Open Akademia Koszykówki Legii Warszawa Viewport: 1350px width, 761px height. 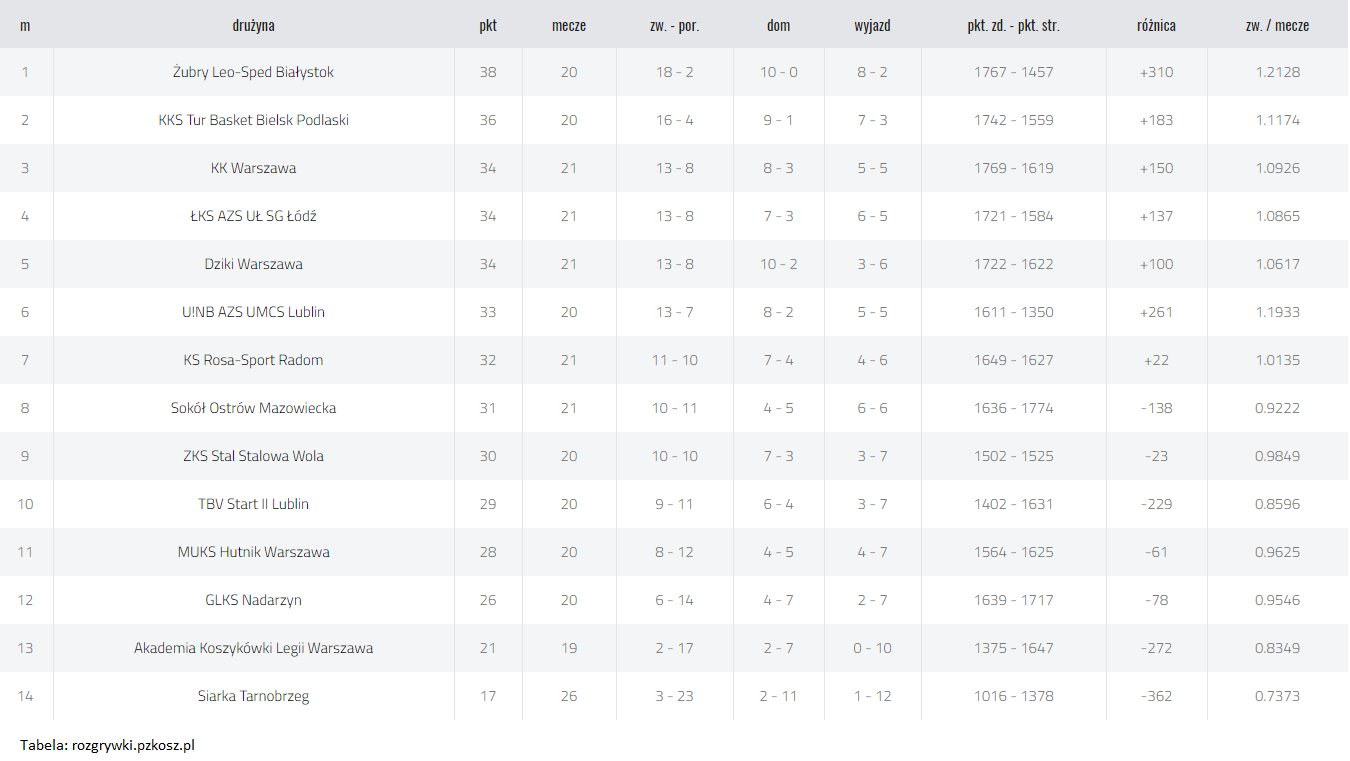[253, 648]
